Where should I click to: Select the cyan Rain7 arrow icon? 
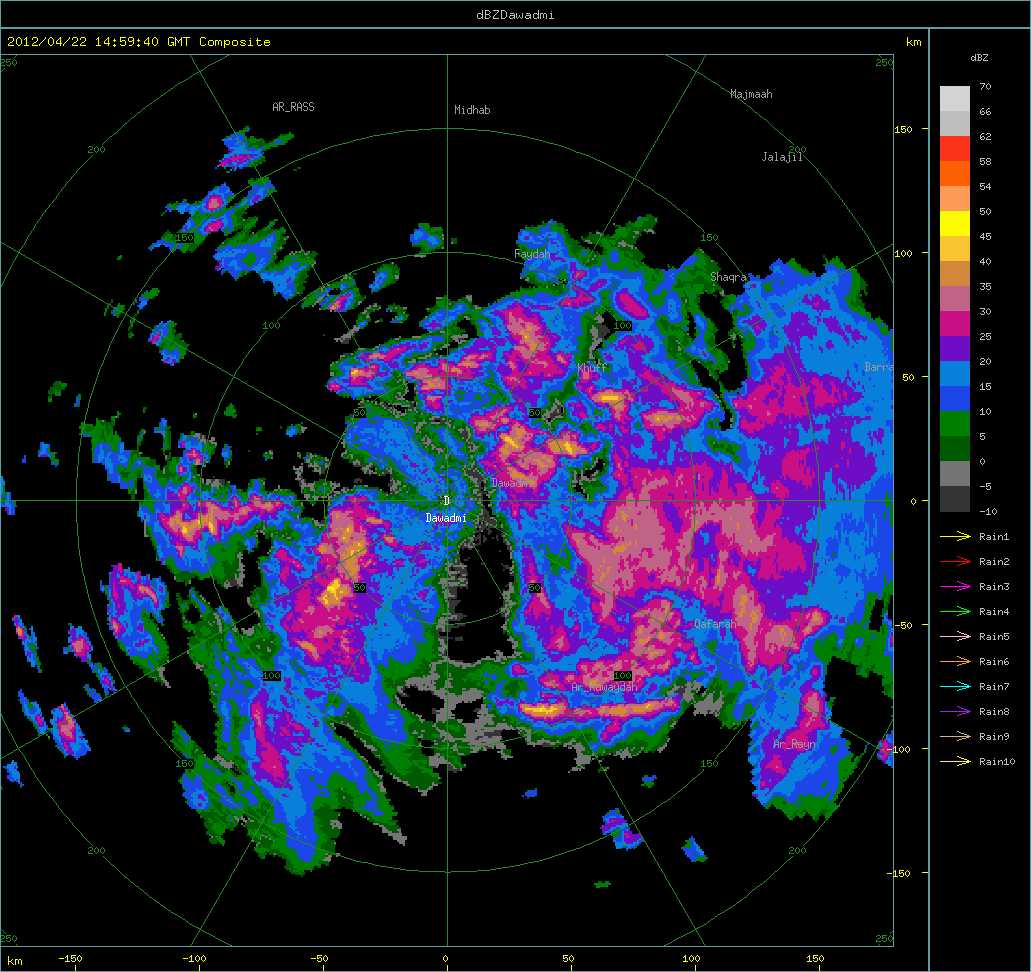tap(955, 687)
